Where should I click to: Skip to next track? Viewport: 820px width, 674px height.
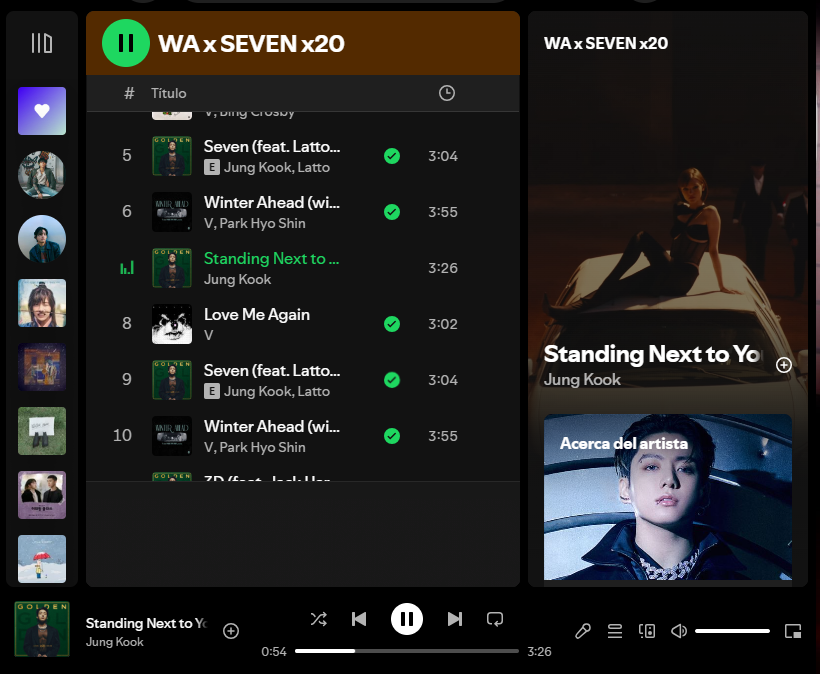click(x=455, y=619)
